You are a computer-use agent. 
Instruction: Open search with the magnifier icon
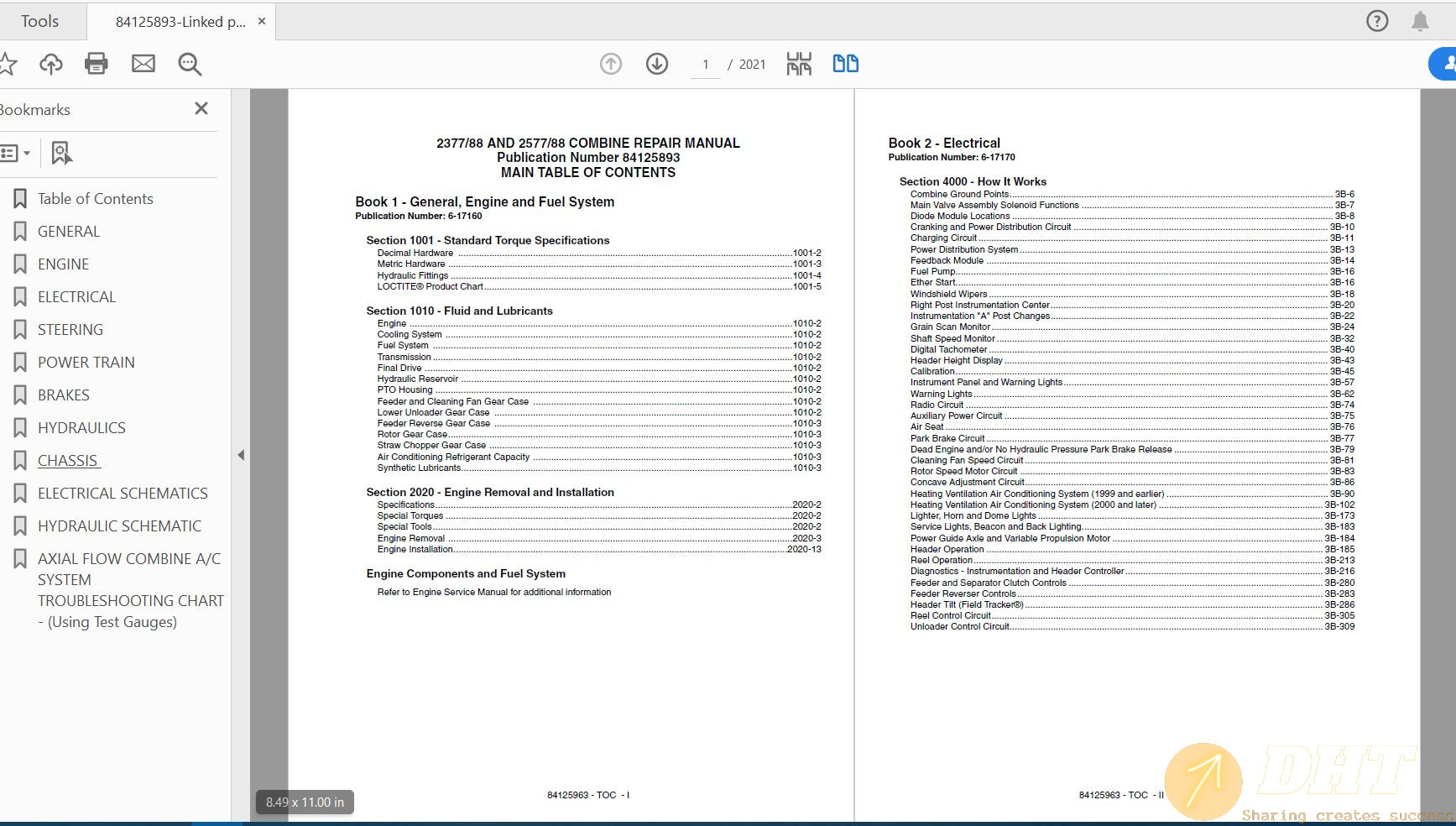[x=190, y=64]
